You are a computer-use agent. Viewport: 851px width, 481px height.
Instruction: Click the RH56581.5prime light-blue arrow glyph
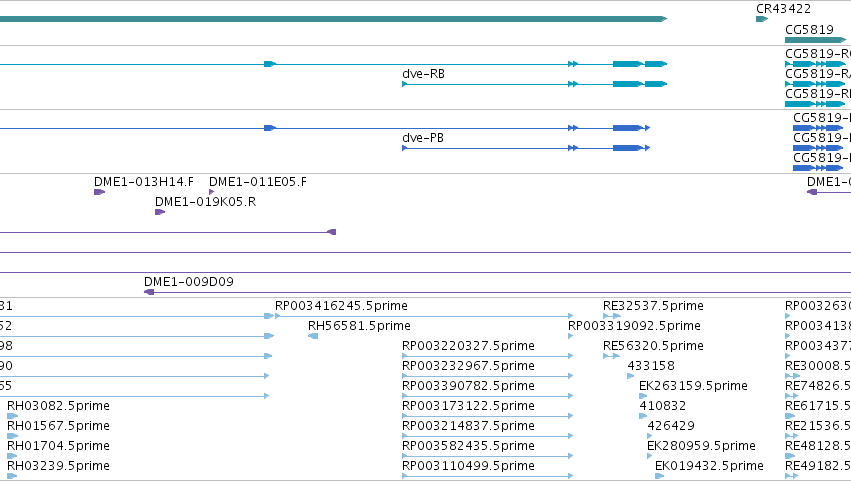coord(313,337)
